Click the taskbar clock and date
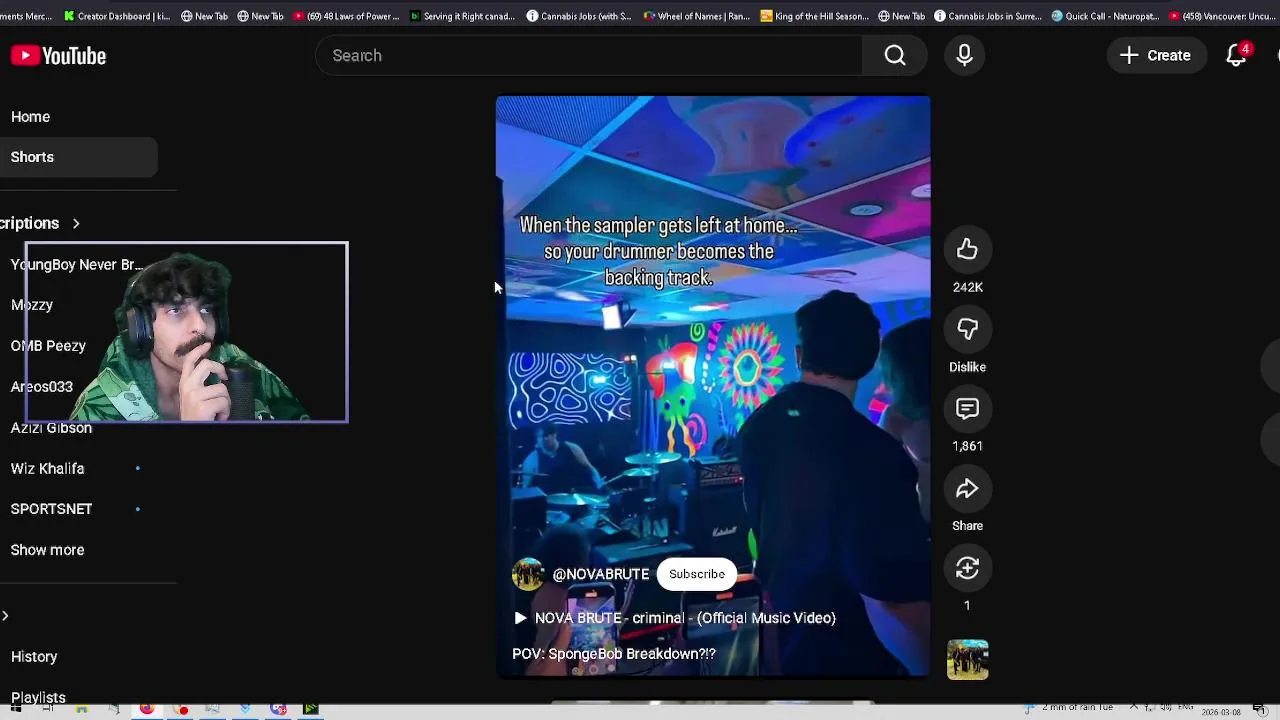The height and width of the screenshot is (720, 1280). [1222, 712]
